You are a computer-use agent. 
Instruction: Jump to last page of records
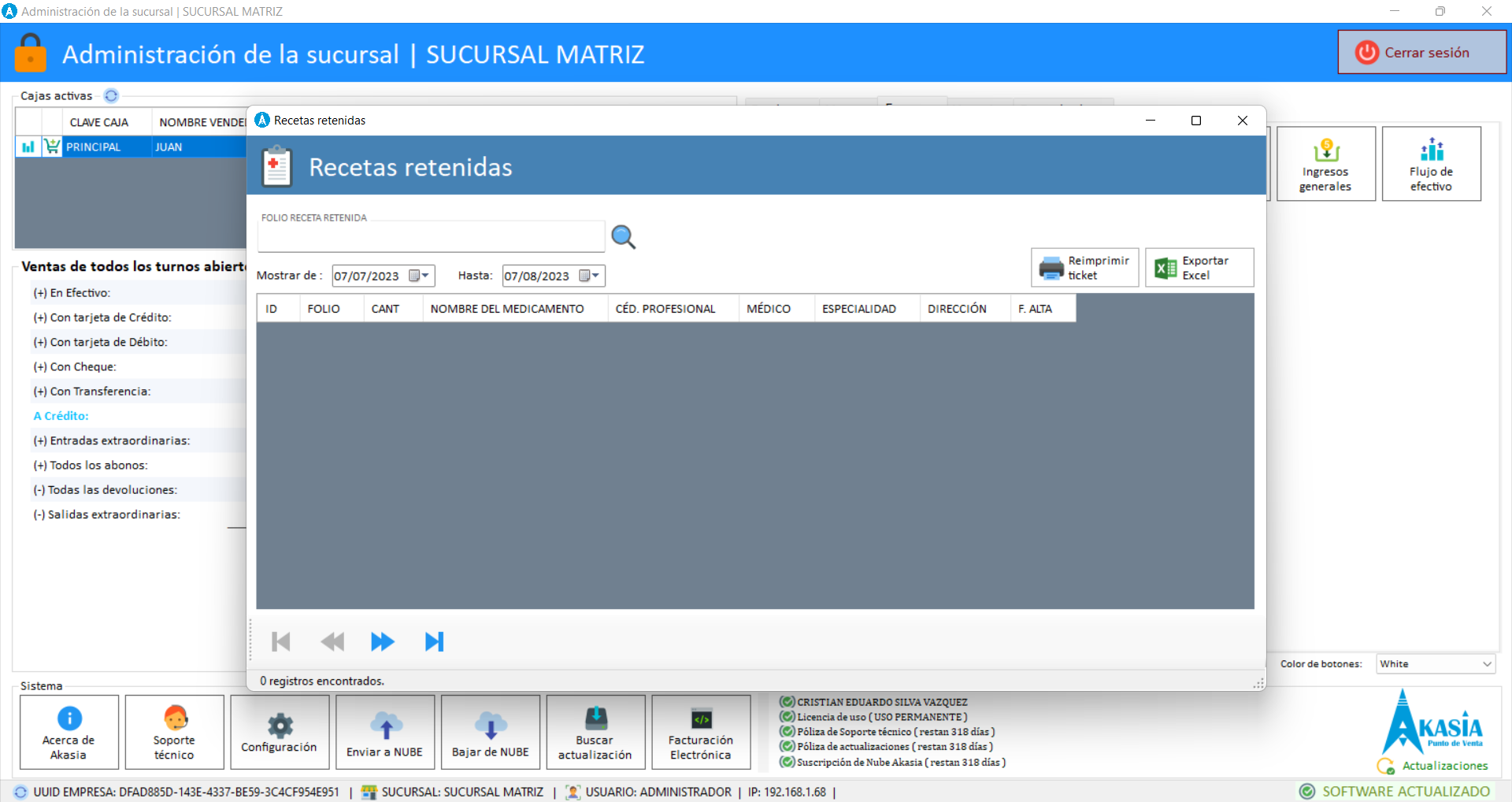point(434,642)
